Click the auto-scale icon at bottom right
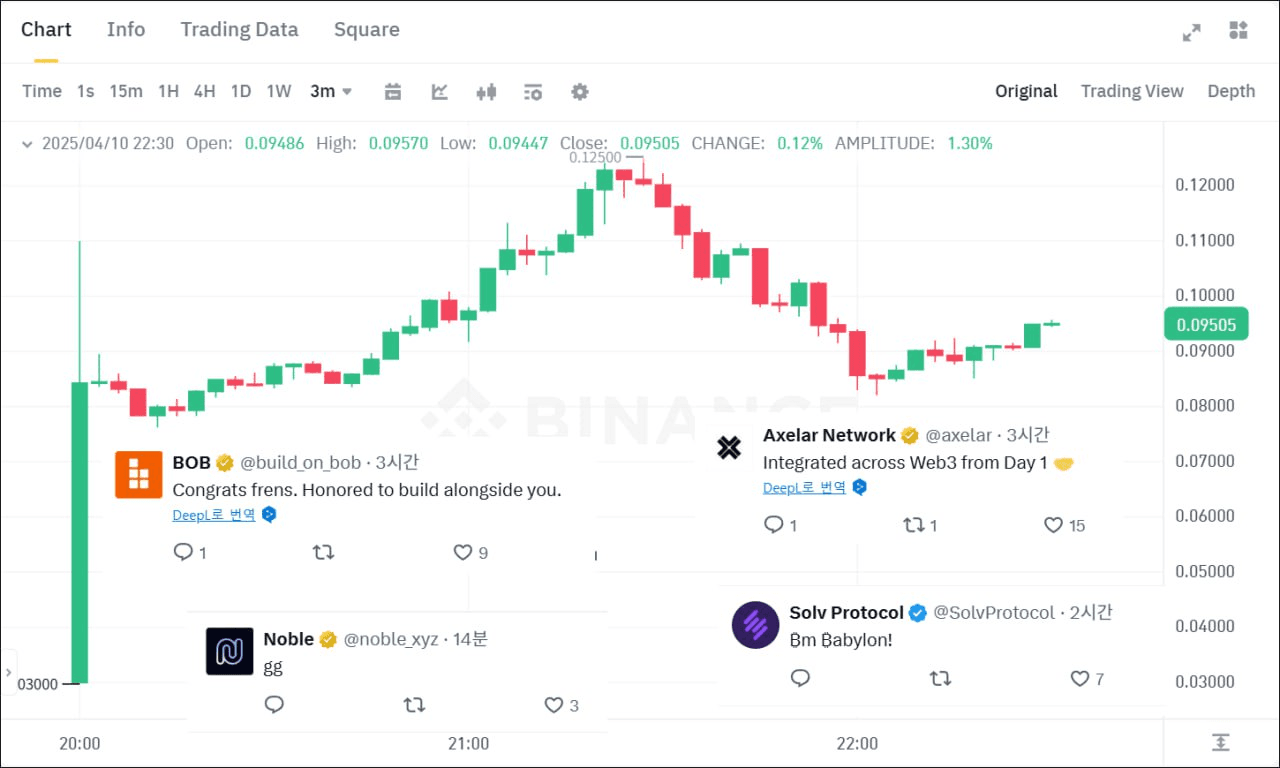Screen dimensions: 1280x768 click(x=1220, y=742)
